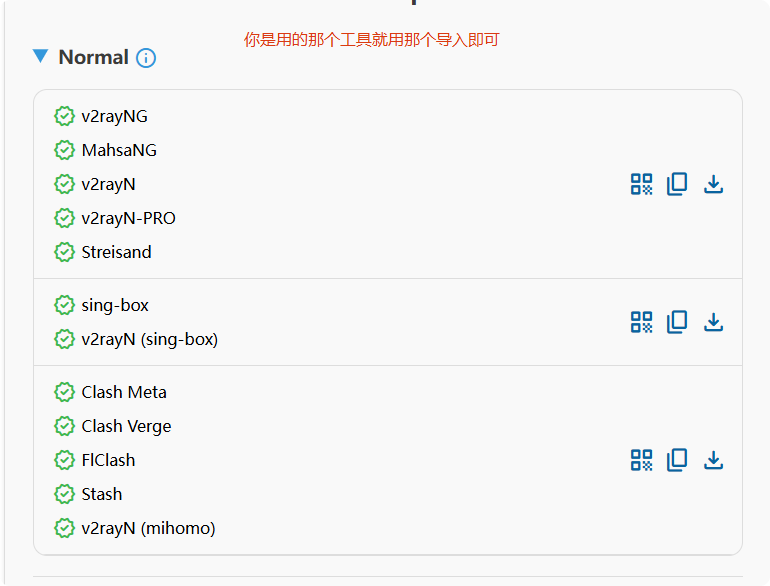Copy the sing-box subscription link

point(677,322)
